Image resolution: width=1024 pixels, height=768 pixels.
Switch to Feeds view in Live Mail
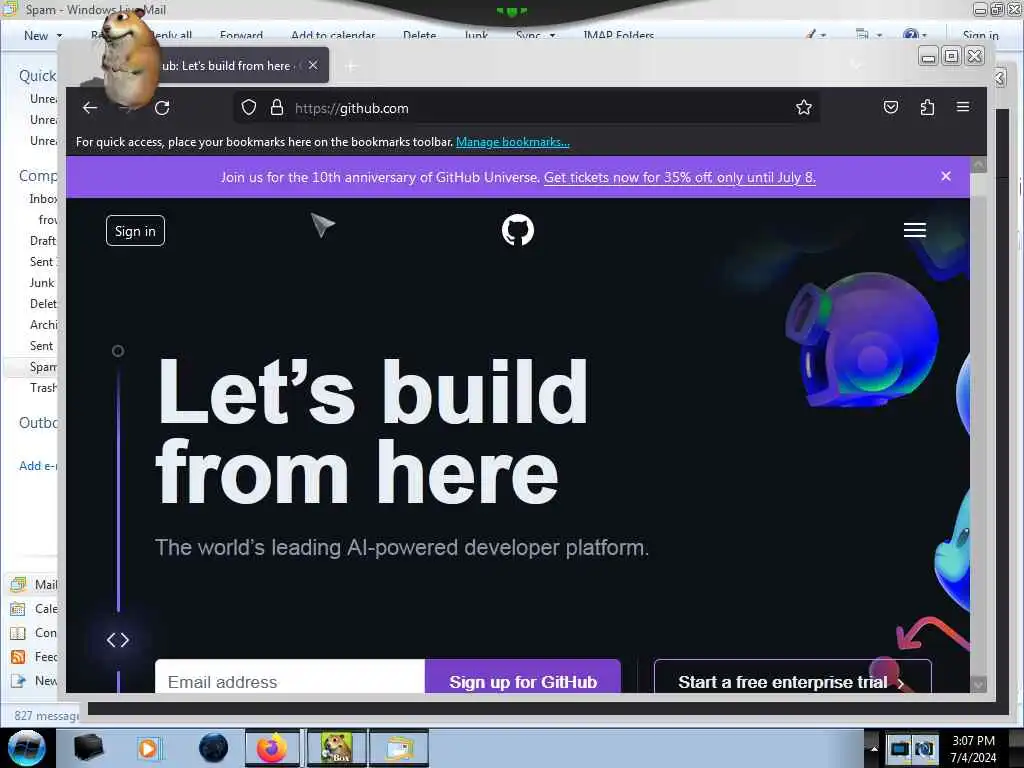[x=34, y=657]
